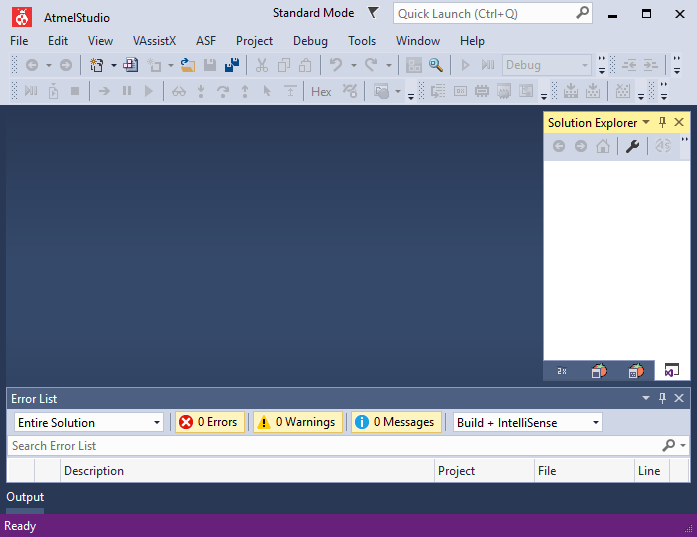
Task: Click the Open File folder icon
Action: [186, 65]
